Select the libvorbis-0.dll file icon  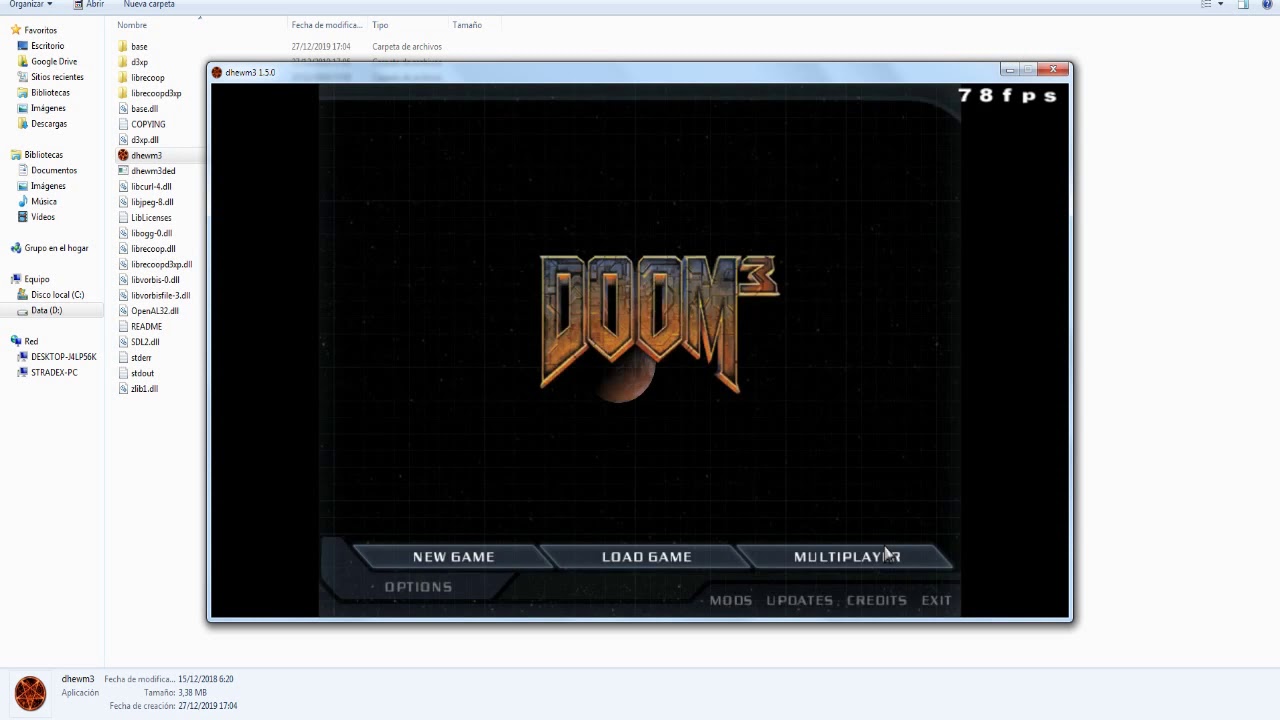[x=123, y=280]
